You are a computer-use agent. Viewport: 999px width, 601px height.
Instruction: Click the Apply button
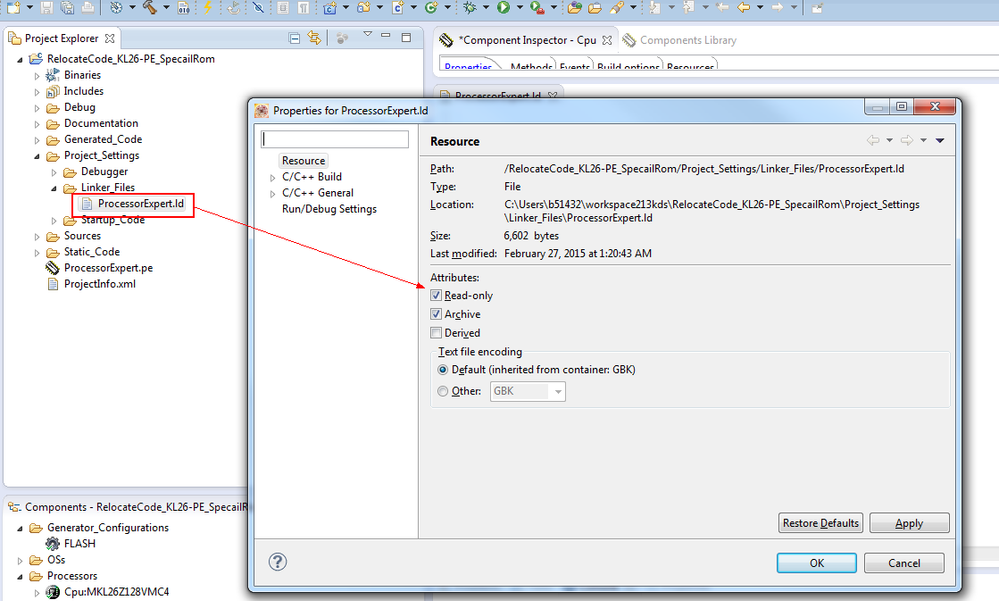(x=909, y=523)
